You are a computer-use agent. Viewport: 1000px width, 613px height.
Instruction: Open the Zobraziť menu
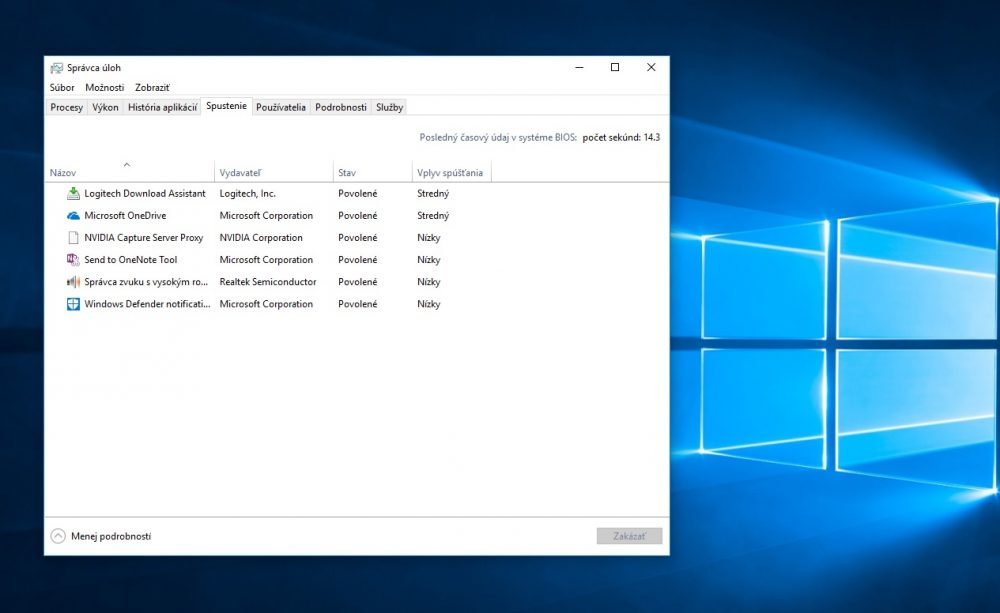coord(152,87)
